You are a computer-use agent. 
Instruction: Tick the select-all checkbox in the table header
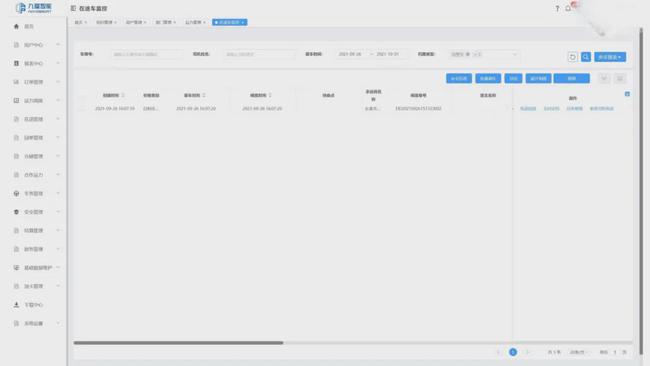pos(83,95)
